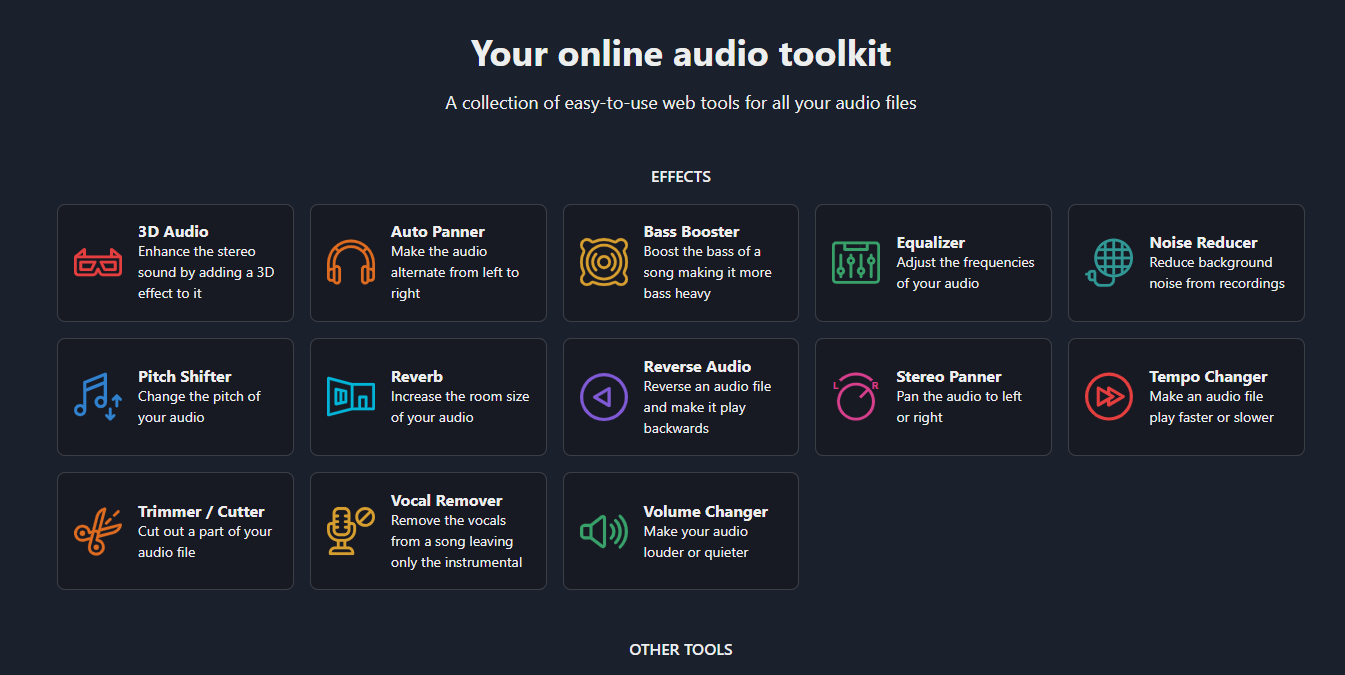Click the green Volume Changer speaker icon

pyautogui.click(x=604, y=531)
